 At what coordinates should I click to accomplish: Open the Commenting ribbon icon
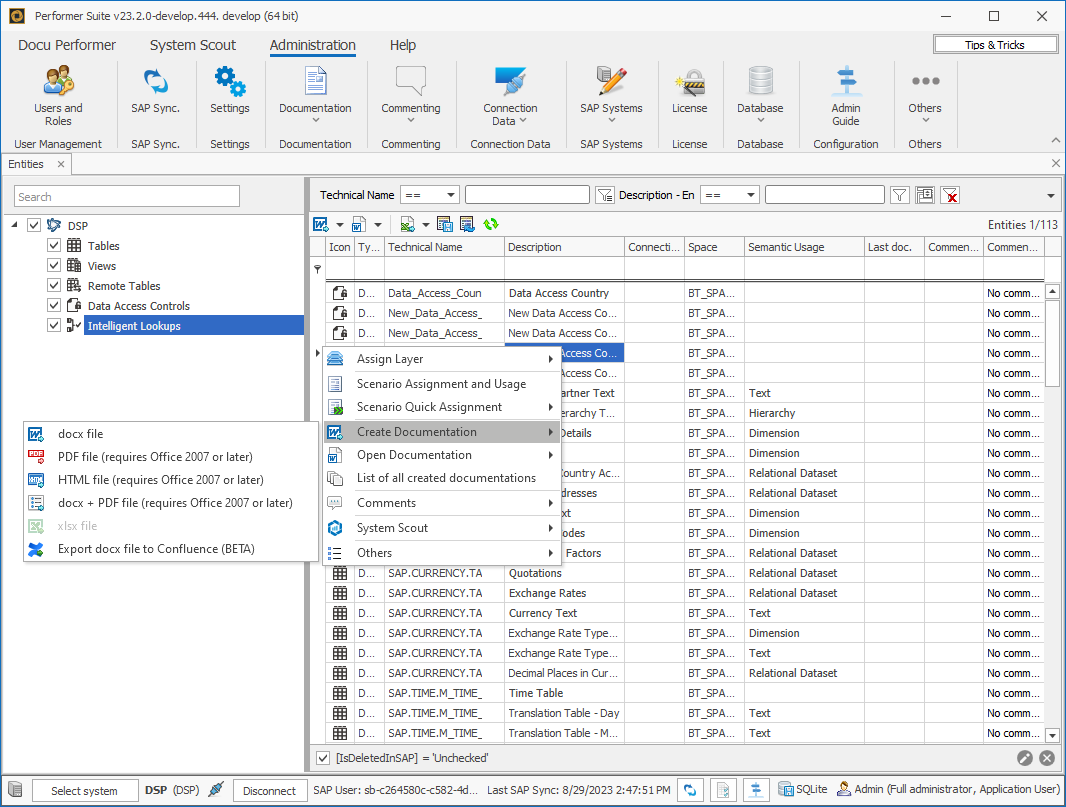(x=411, y=88)
